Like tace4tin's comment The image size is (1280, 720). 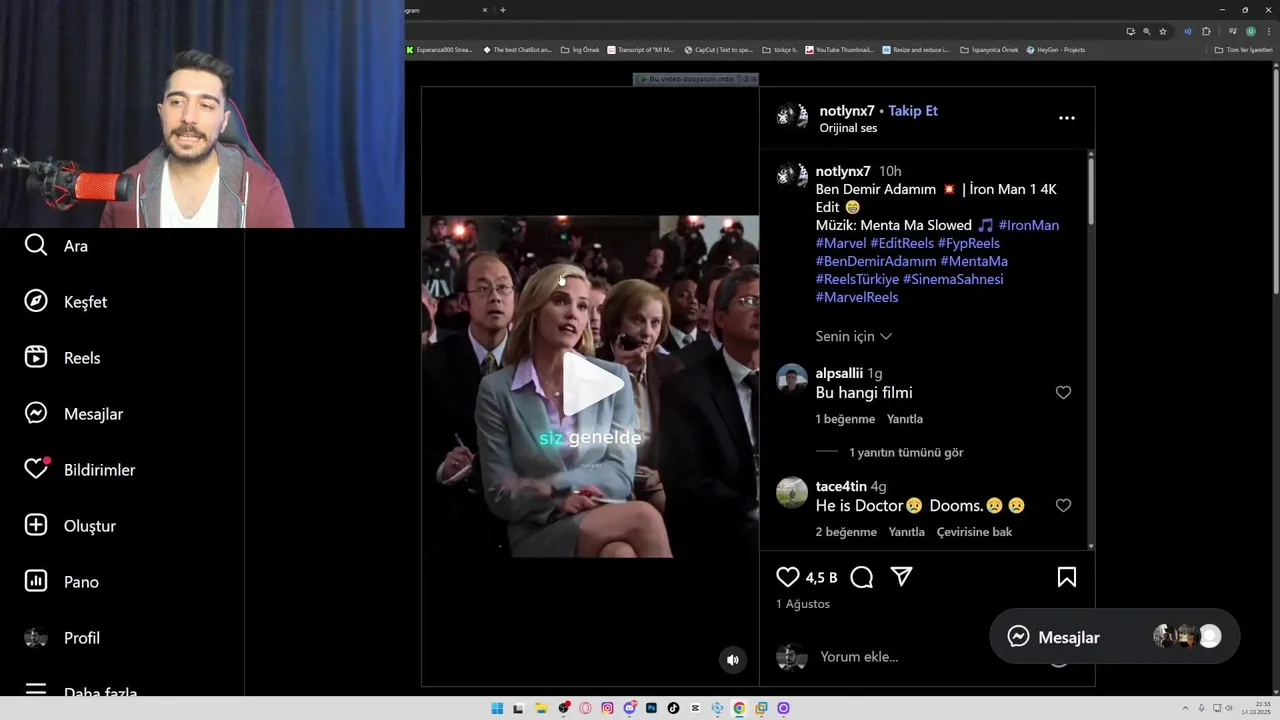click(x=1063, y=506)
